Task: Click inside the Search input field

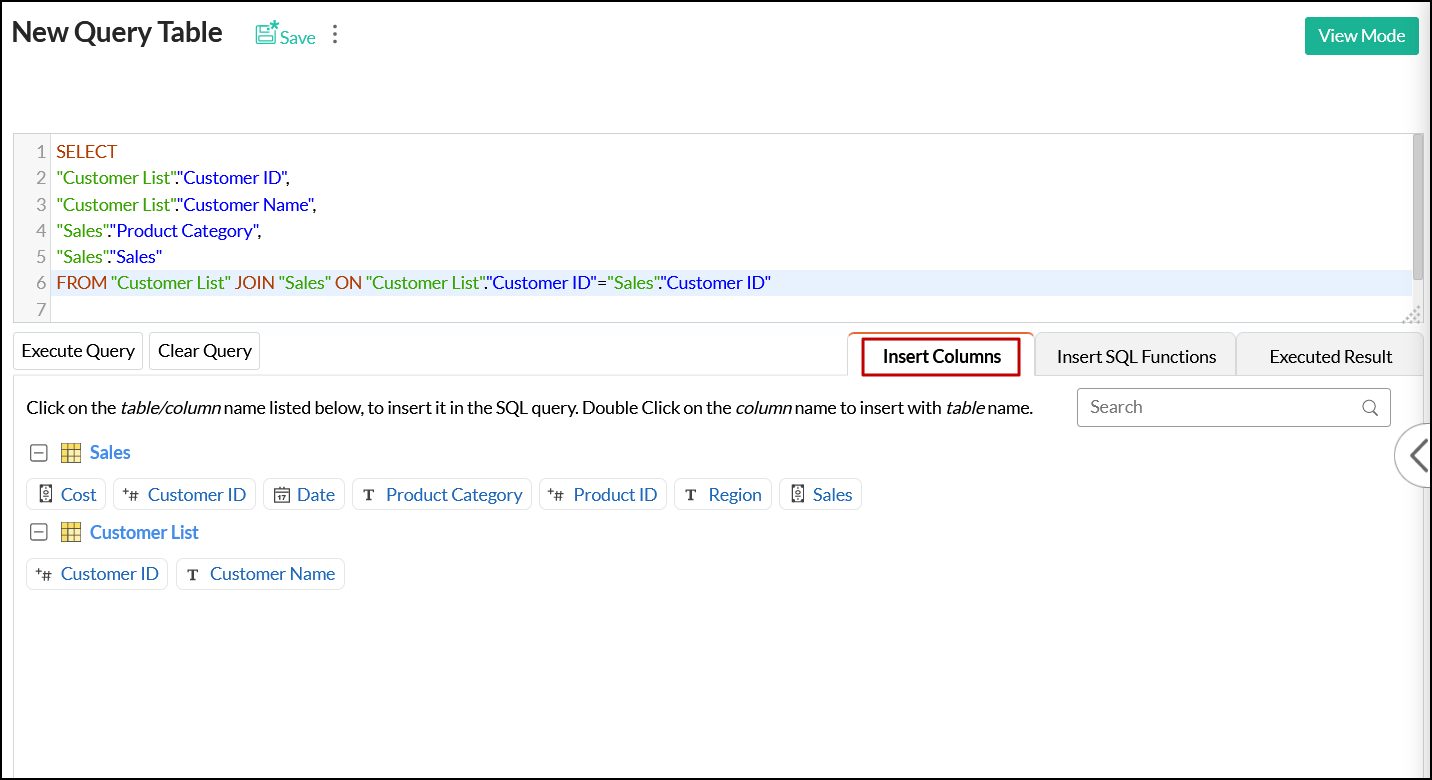Action: click(x=1200, y=407)
